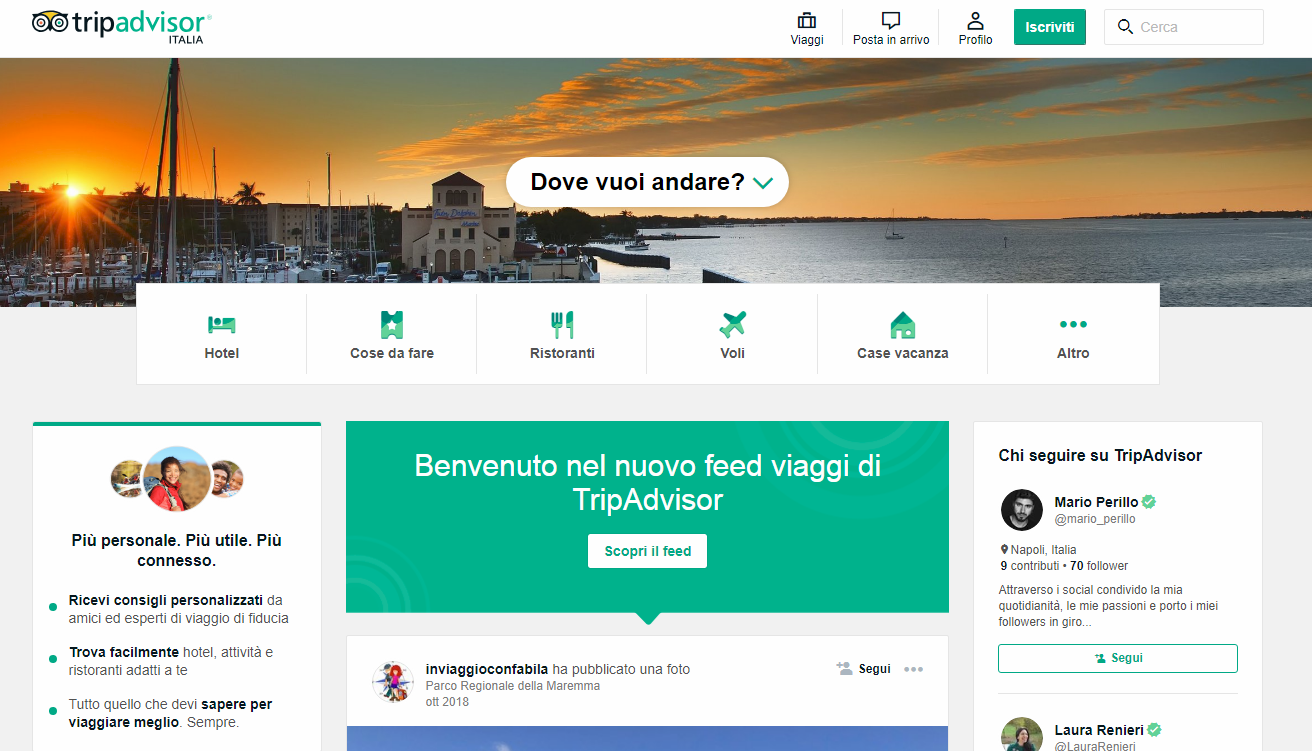Screen dimensions: 1312x751
Task: Follow inviaggioconfabila via Segui link
Action: (x=875, y=669)
